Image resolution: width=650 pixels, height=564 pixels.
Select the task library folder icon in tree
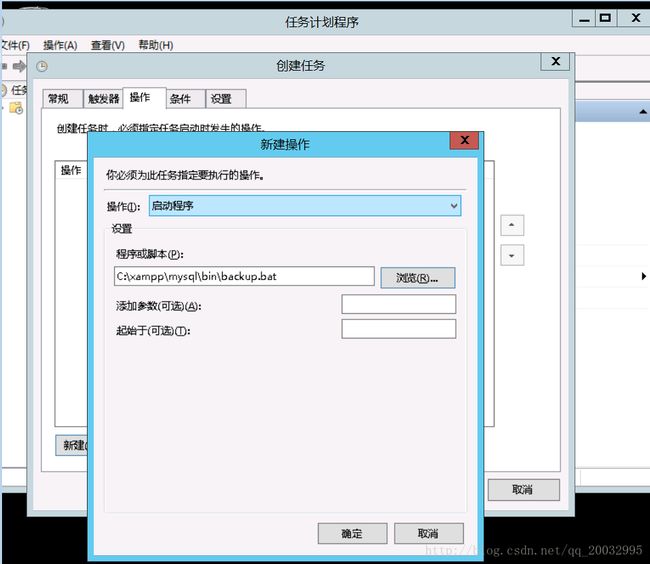point(17,109)
